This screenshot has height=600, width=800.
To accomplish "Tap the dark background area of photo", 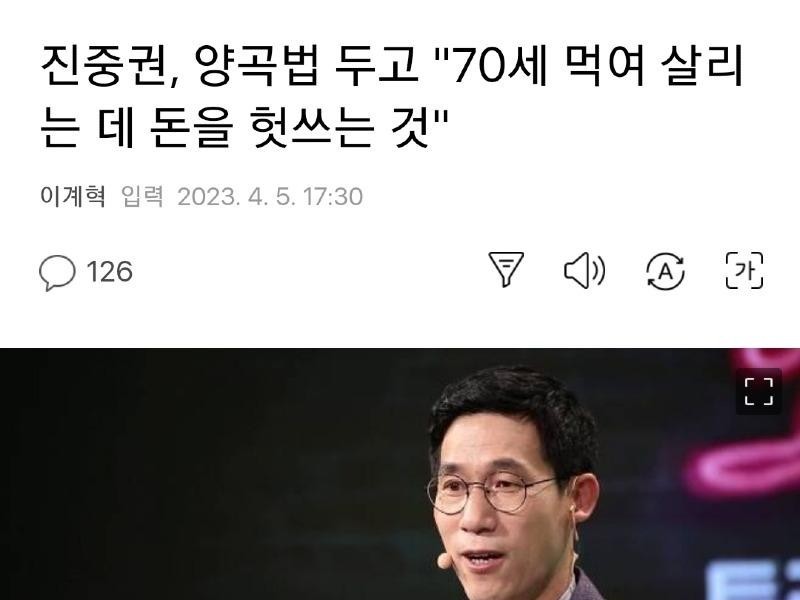I will coord(204,474).
